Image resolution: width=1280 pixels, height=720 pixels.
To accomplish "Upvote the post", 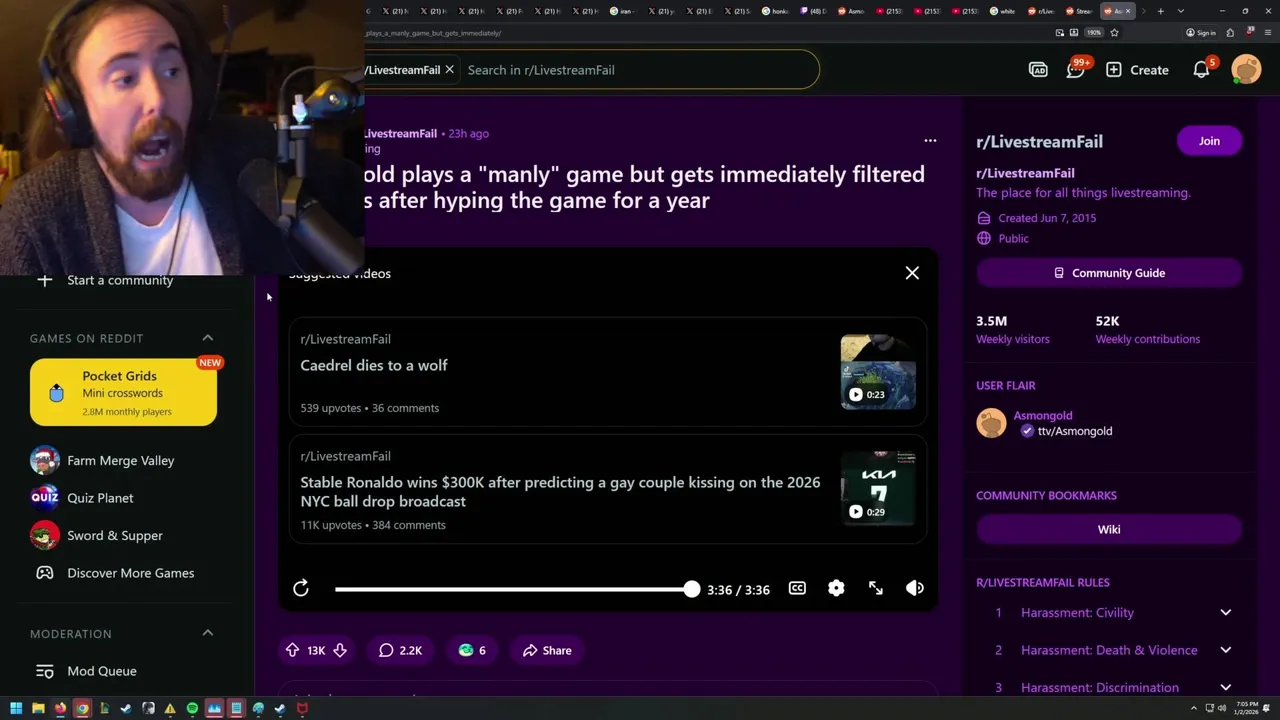I will tap(292, 650).
